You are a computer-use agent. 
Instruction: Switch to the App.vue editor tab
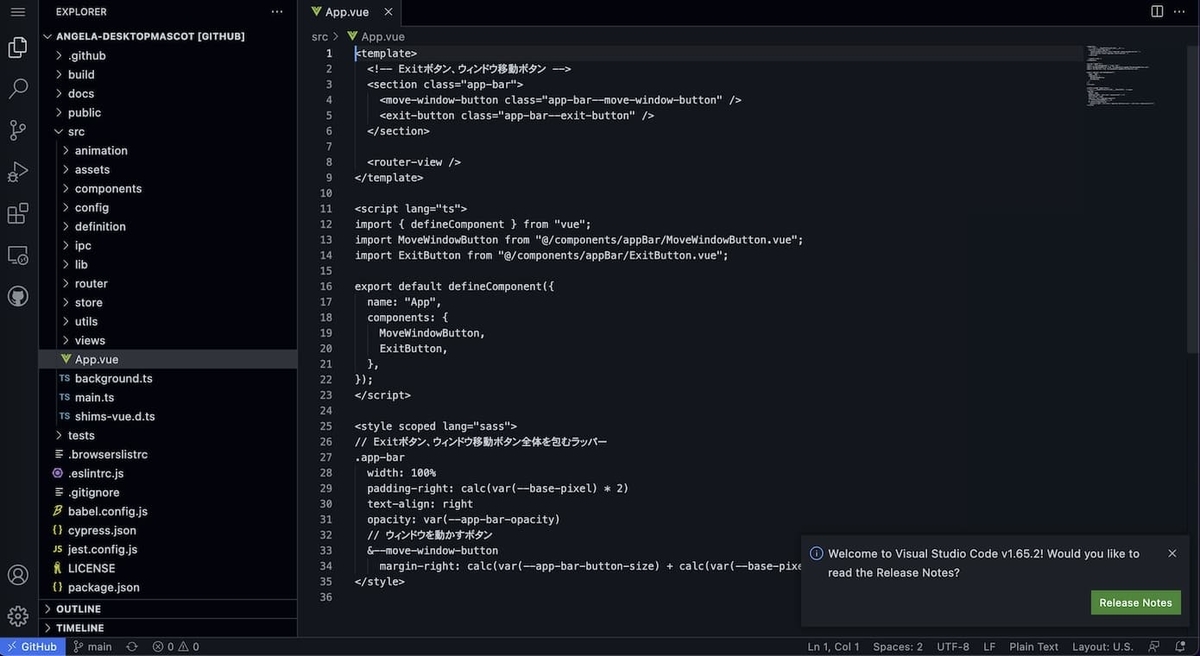tap(348, 13)
